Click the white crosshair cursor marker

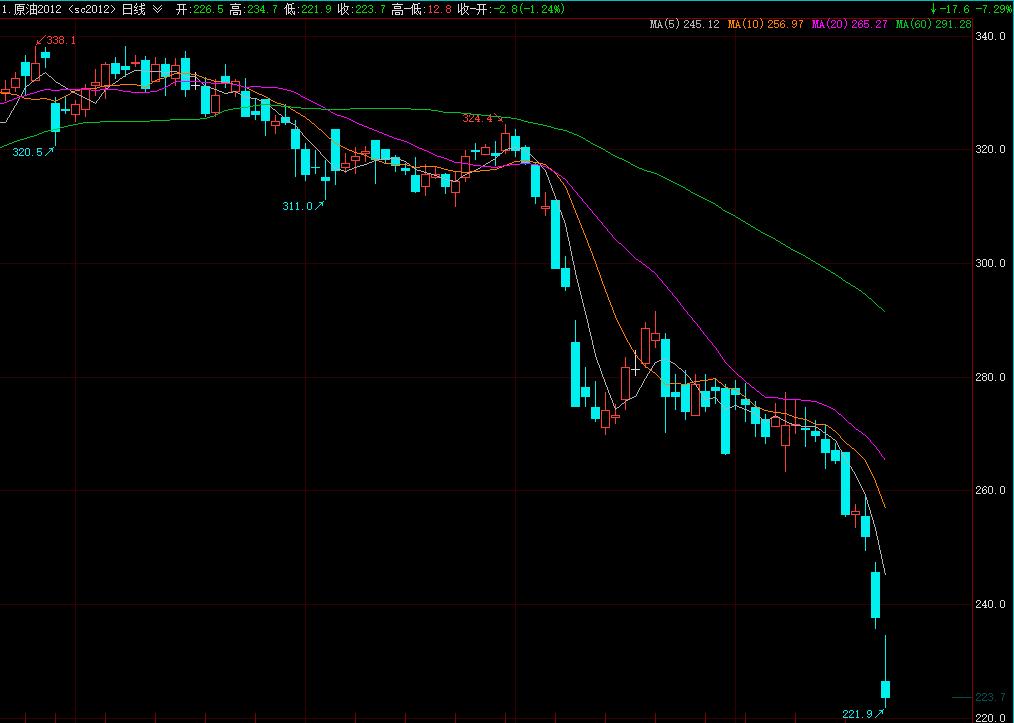point(634,369)
